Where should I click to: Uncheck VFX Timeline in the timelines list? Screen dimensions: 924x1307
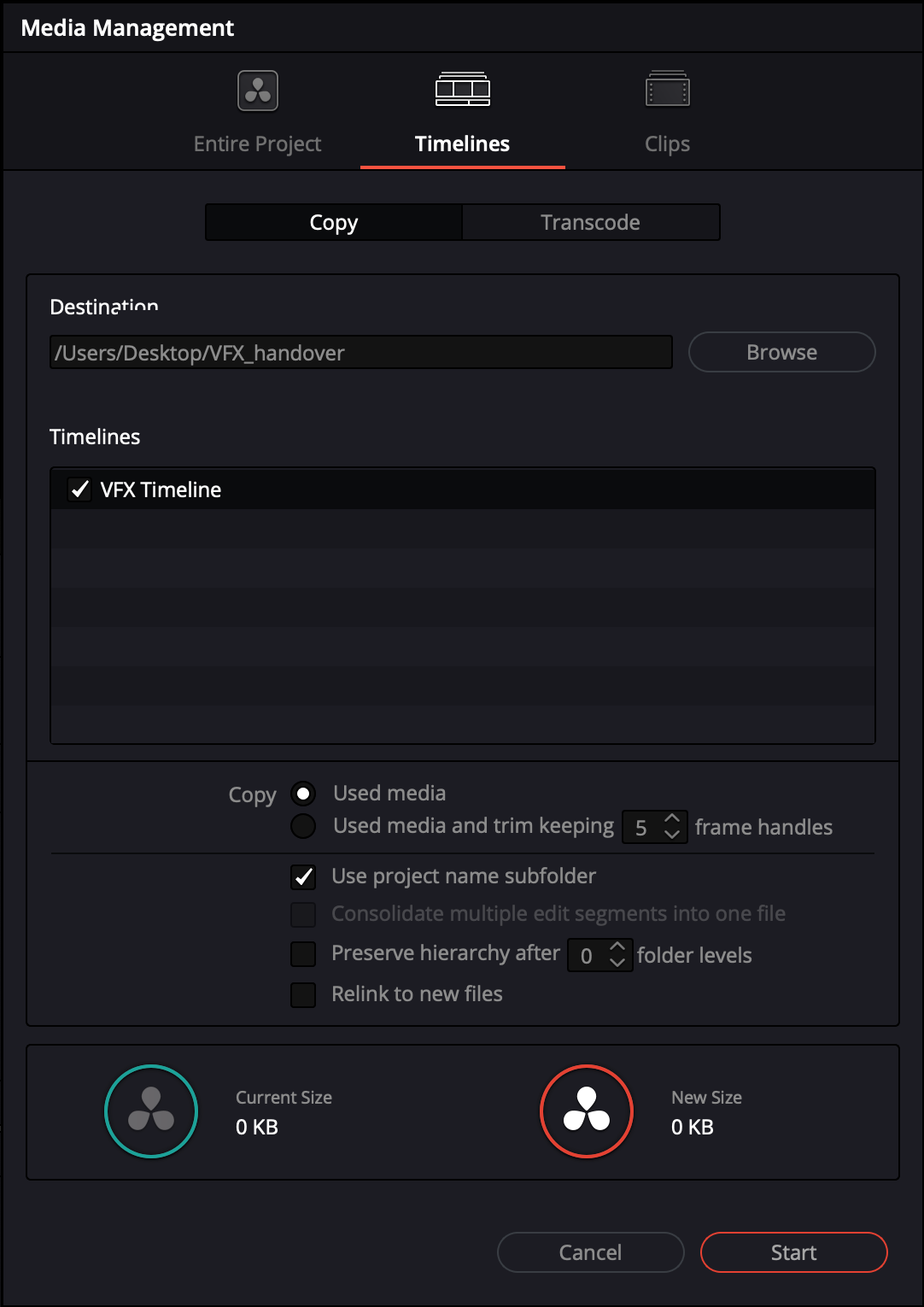tap(79, 489)
